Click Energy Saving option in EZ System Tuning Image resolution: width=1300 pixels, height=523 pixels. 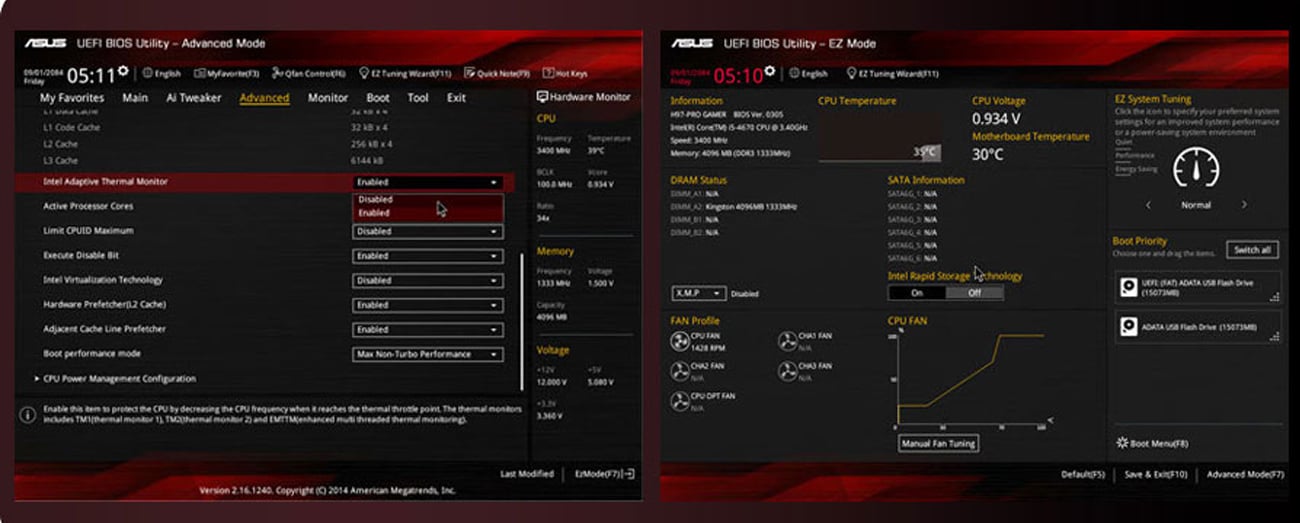click(1135, 169)
